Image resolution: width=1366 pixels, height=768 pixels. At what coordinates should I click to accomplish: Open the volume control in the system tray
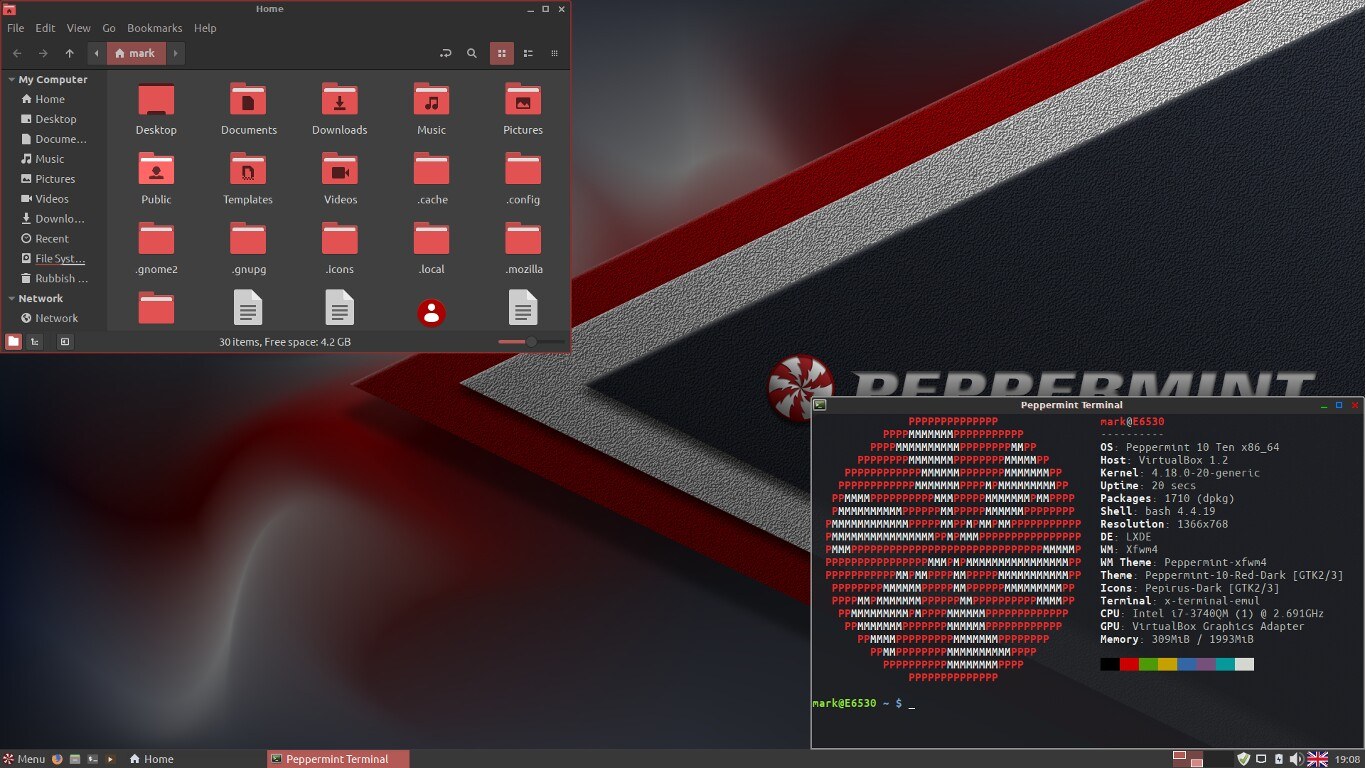point(1296,758)
